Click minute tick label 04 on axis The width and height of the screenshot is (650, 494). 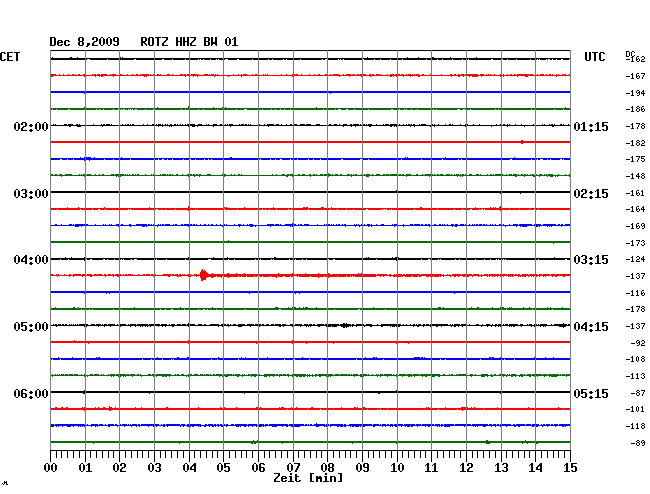tap(189, 468)
